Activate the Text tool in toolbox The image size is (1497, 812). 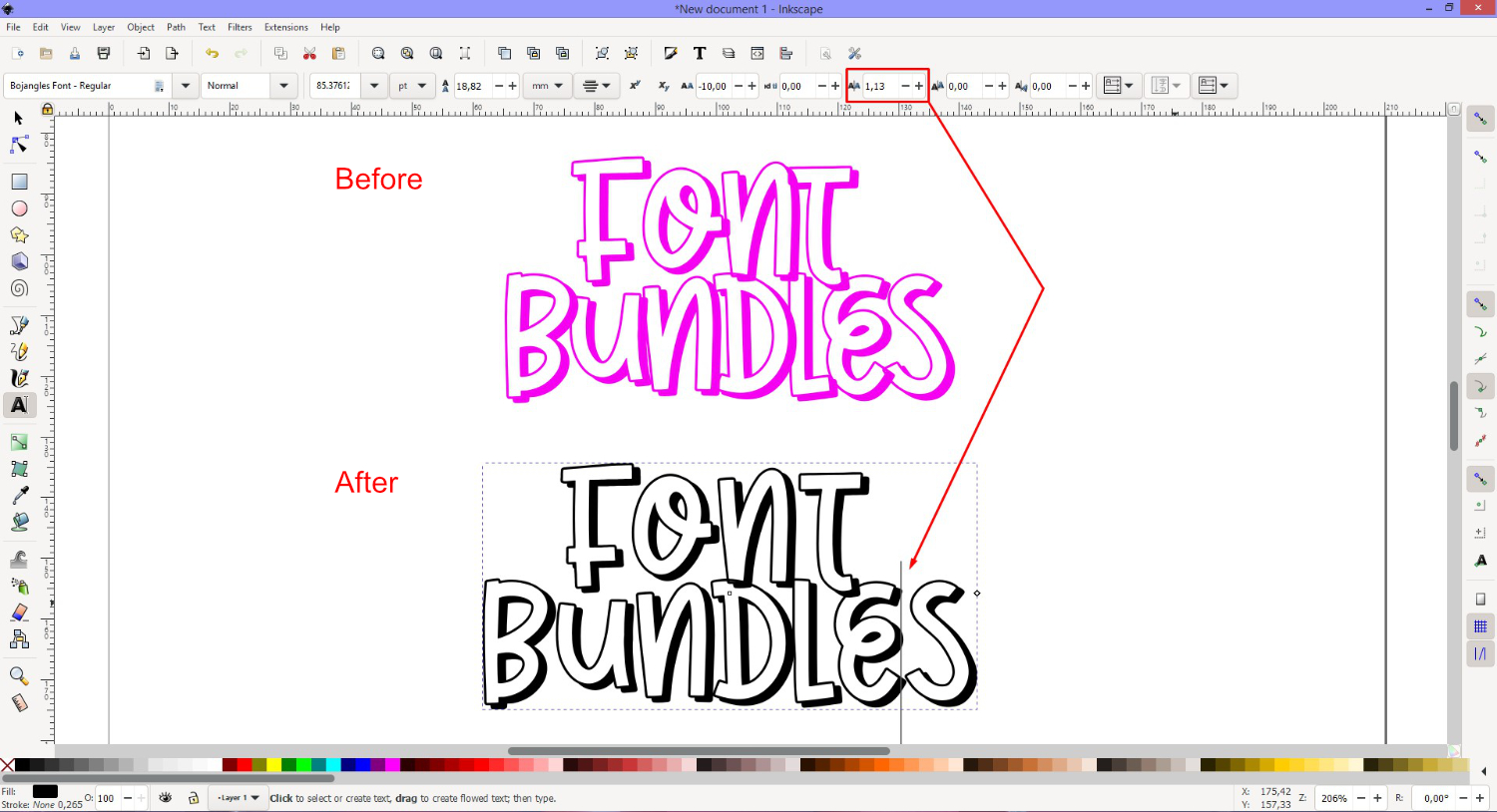coord(19,405)
